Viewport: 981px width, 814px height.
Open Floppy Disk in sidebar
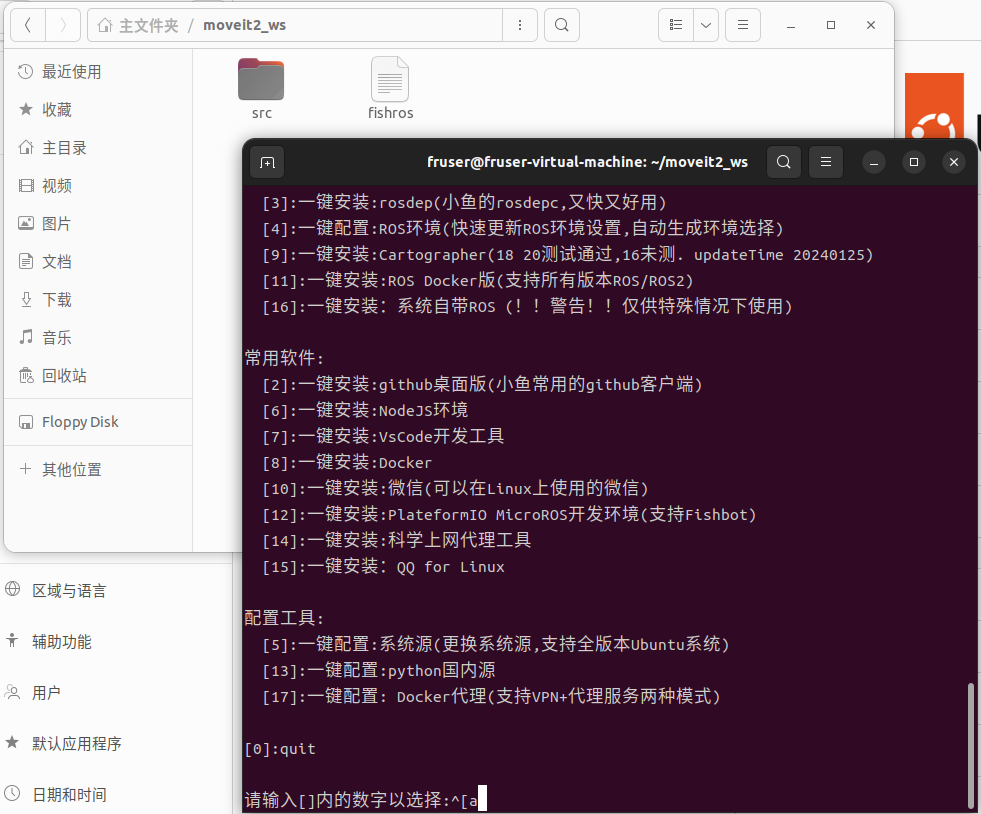(98, 422)
